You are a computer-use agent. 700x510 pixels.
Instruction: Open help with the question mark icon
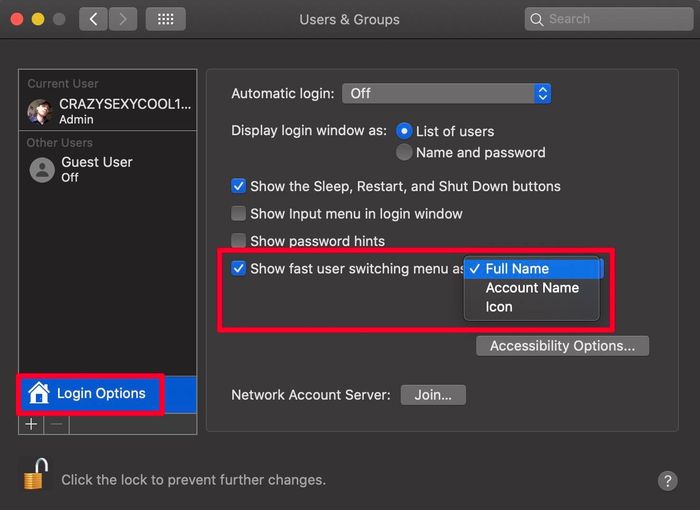pos(667,481)
